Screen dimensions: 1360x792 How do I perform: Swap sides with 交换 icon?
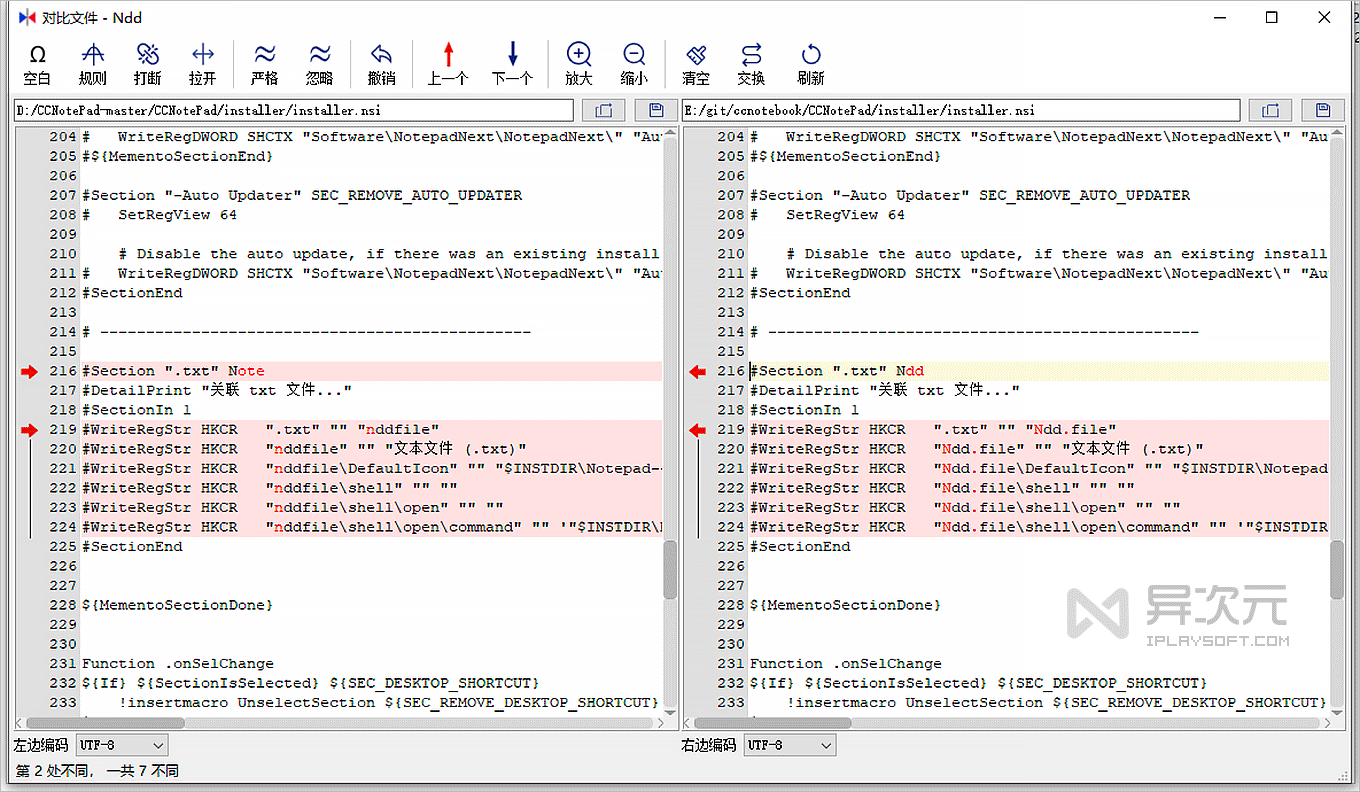point(751,64)
